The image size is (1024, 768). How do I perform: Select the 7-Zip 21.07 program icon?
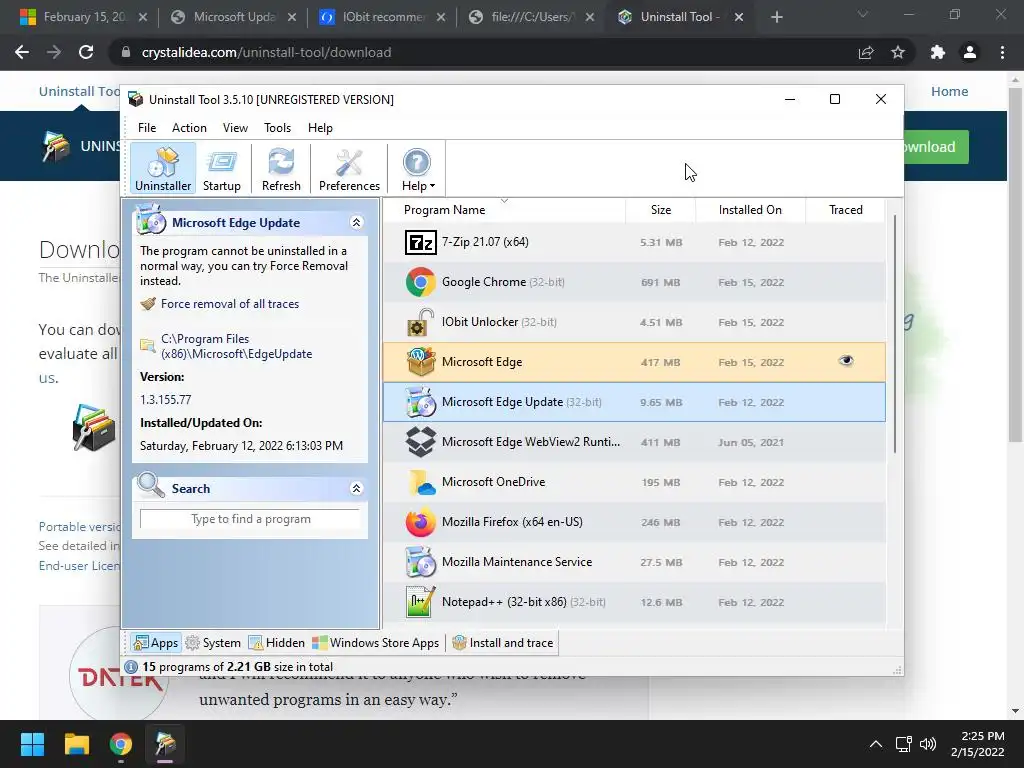tap(421, 242)
